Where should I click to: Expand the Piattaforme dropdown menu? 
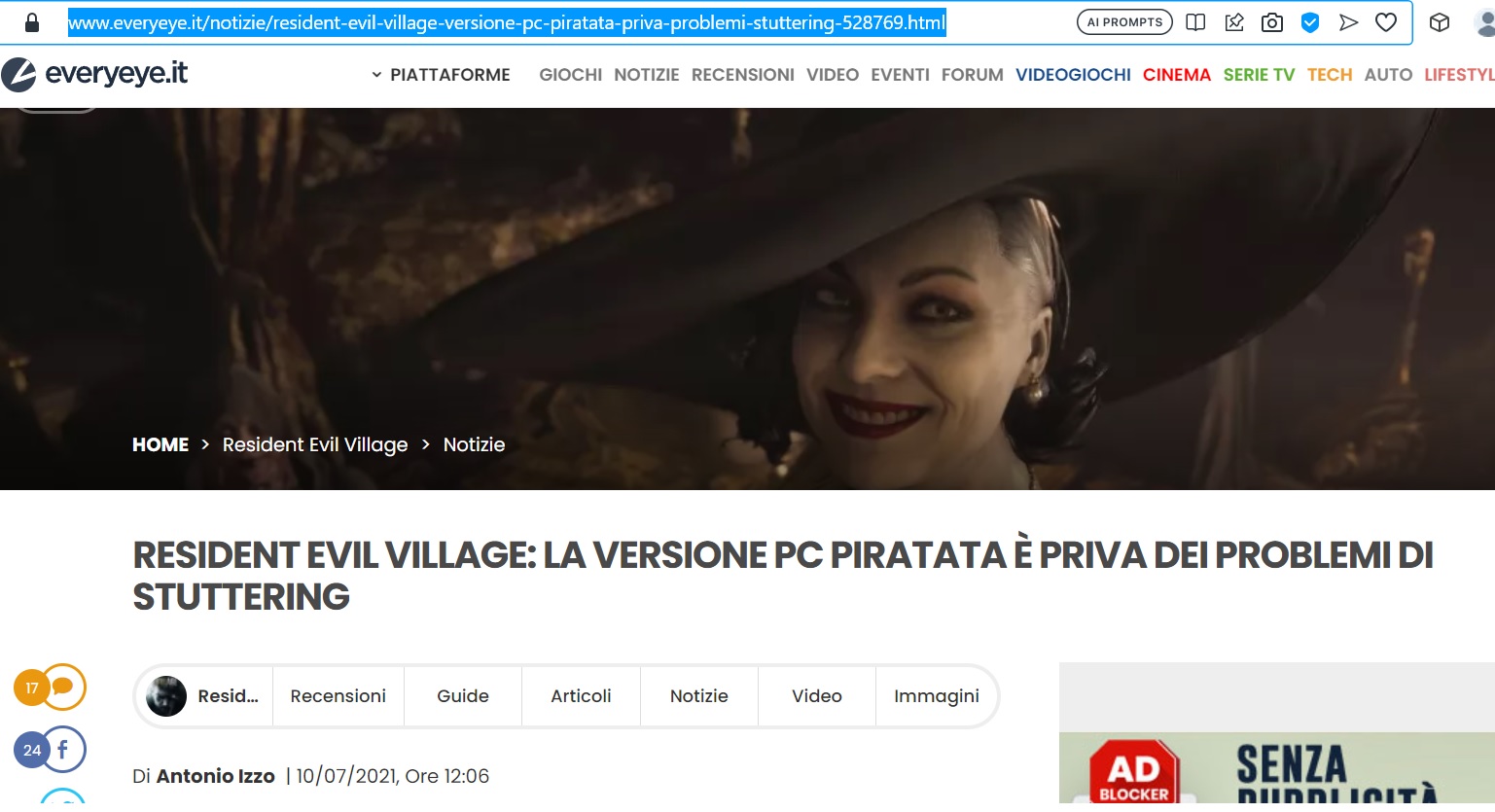coord(441,75)
